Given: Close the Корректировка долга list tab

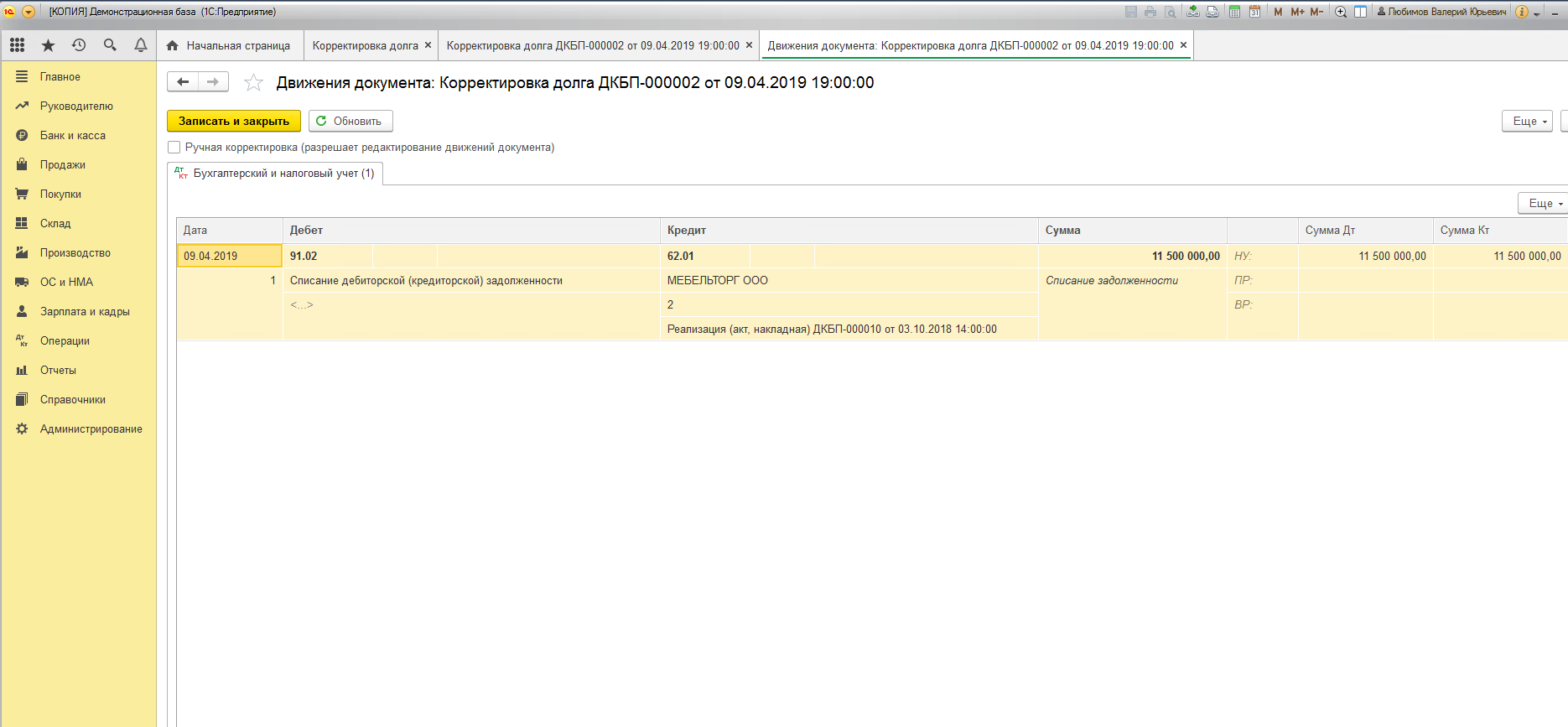Looking at the screenshot, I should 428,45.
